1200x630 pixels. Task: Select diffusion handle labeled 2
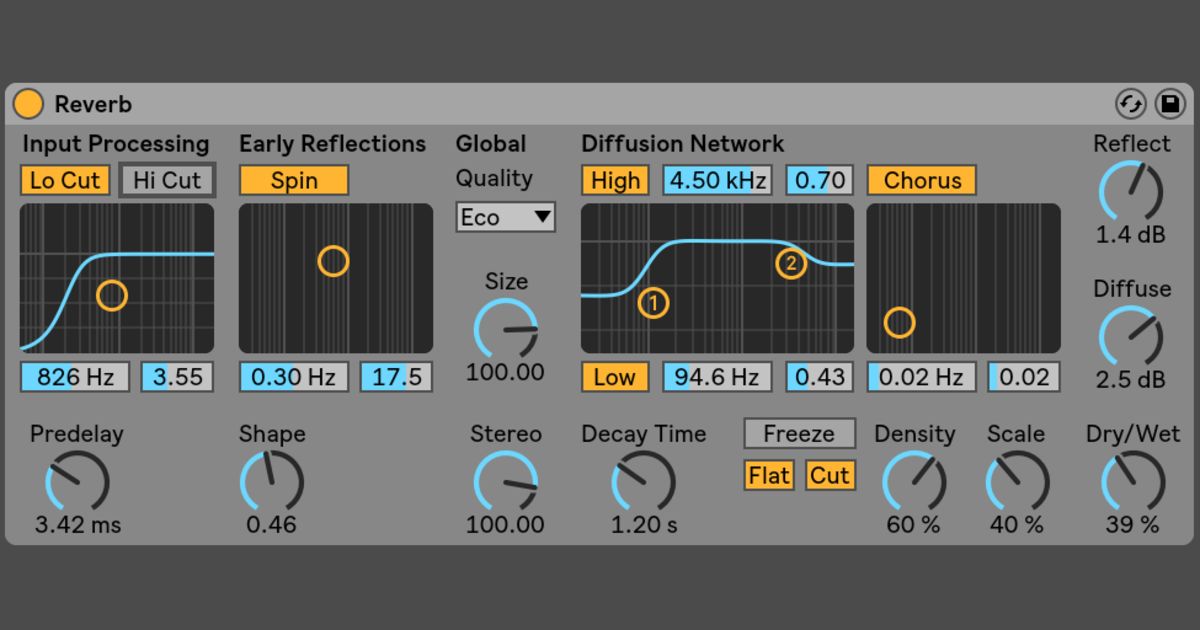click(x=790, y=265)
